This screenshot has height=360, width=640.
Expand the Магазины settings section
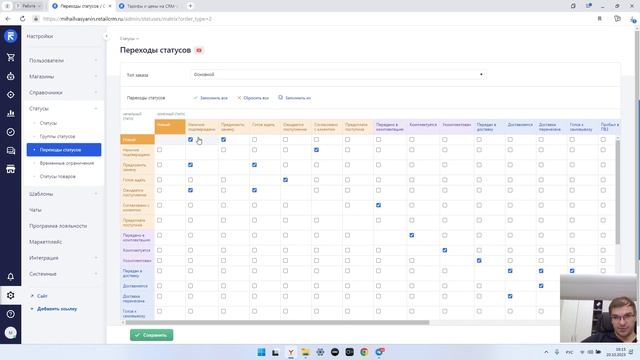63,76
